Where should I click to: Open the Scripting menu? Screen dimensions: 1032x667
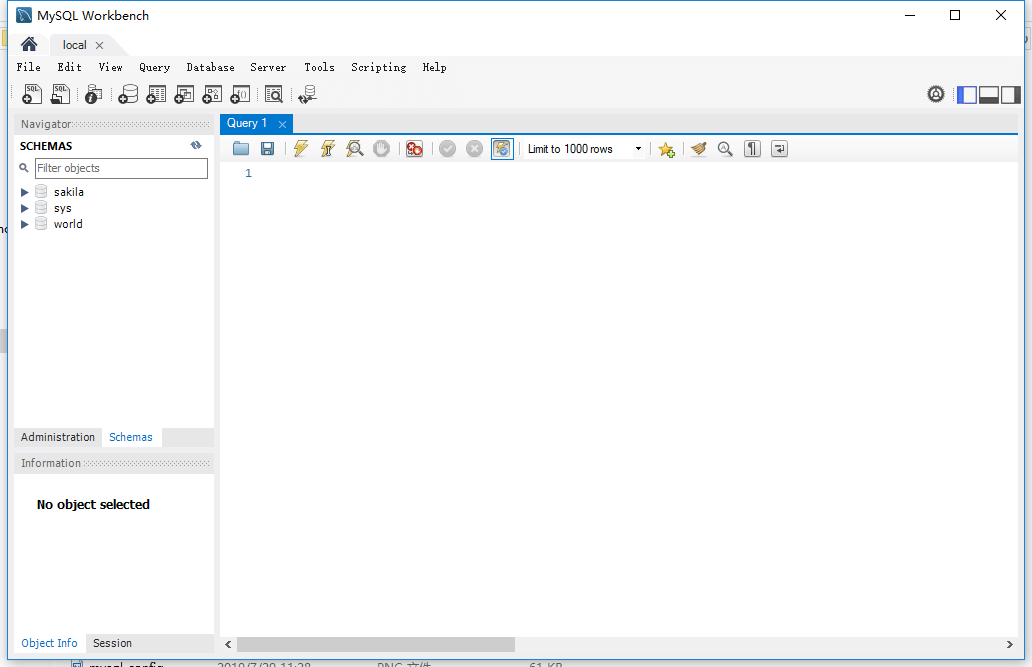[x=378, y=67]
